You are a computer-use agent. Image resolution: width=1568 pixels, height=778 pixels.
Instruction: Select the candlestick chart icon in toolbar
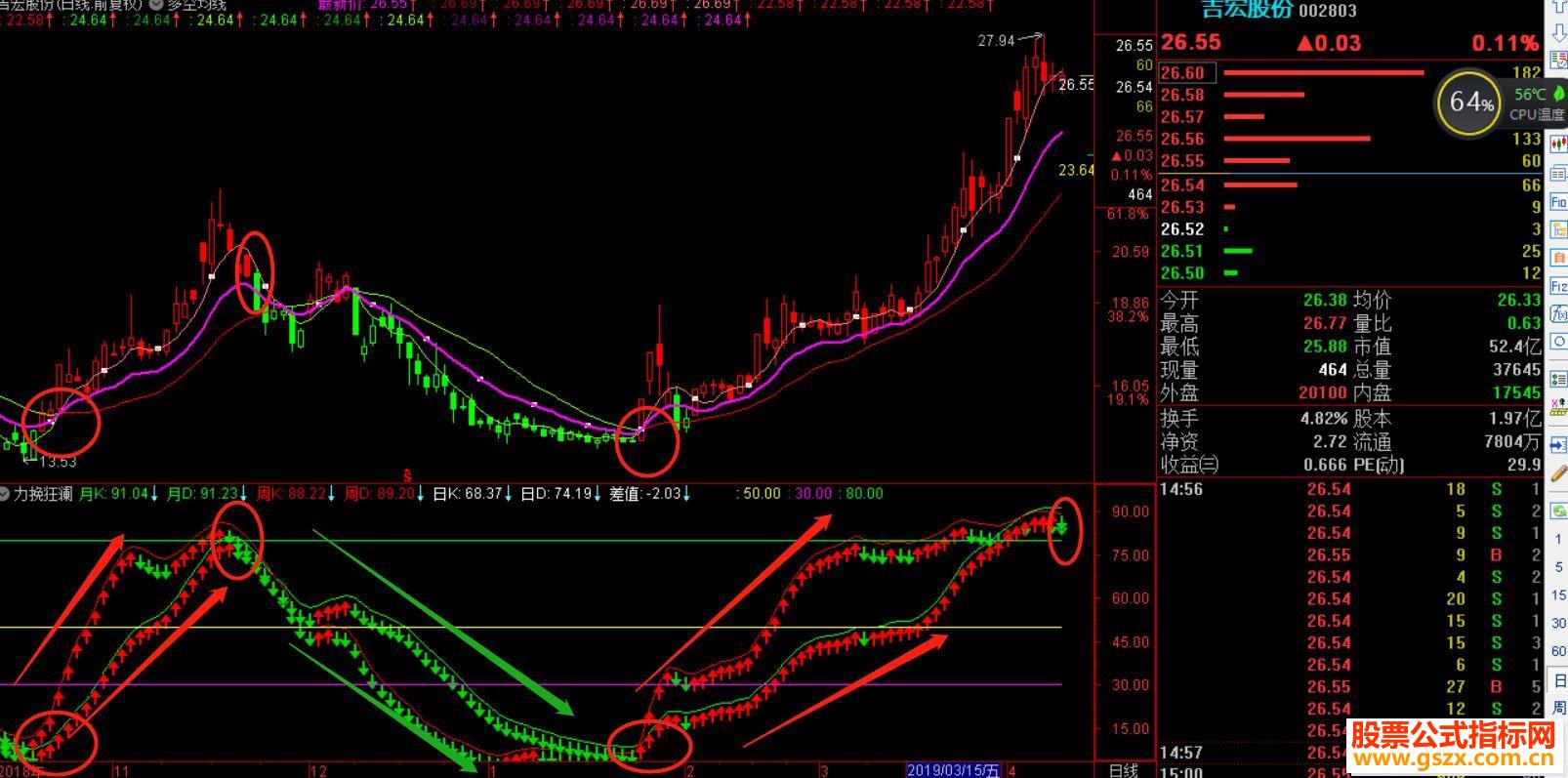click(x=1558, y=146)
